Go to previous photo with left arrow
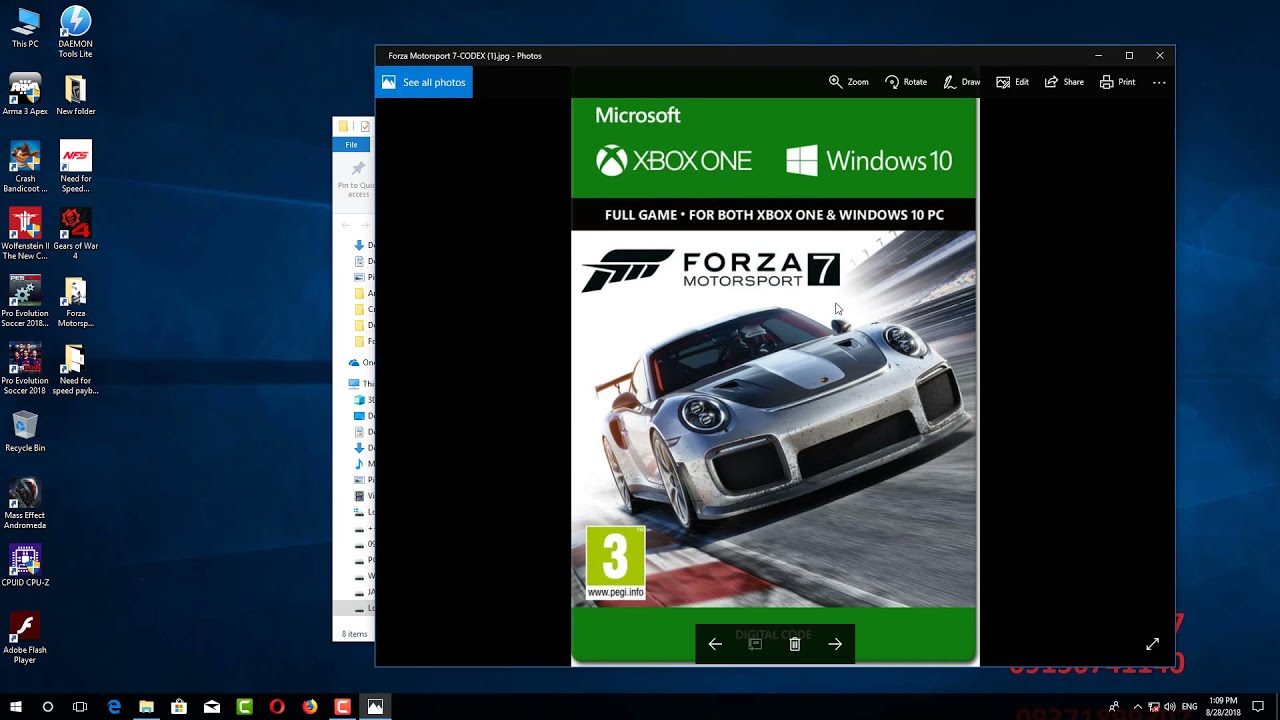 (x=715, y=644)
